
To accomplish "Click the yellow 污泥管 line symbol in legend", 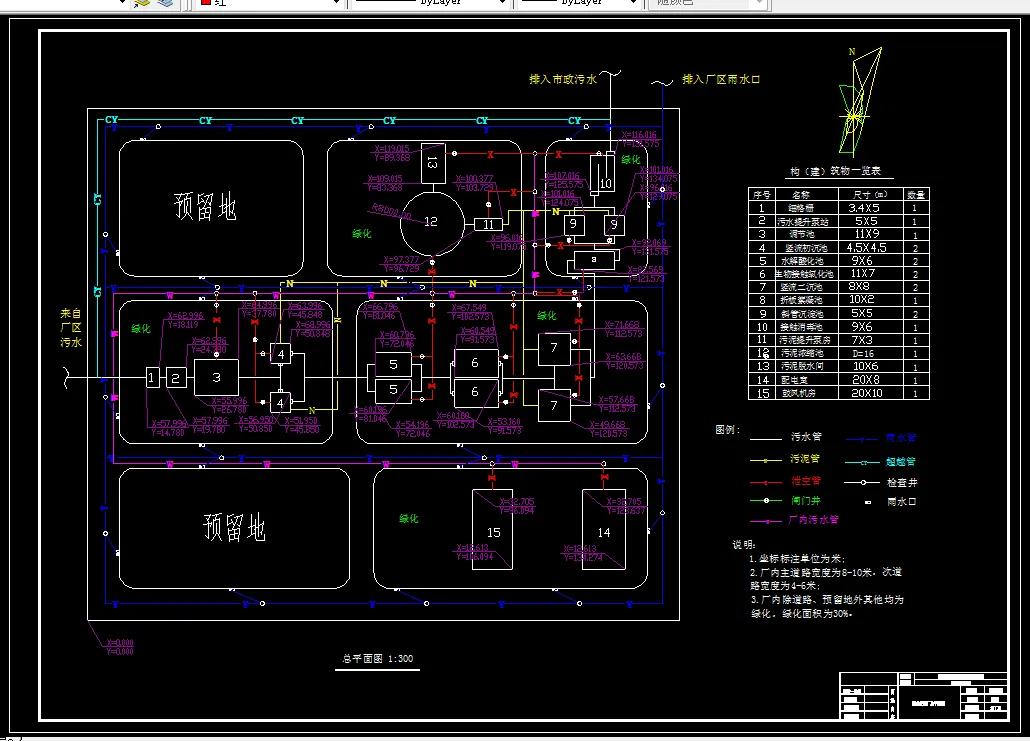I will (765, 461).
